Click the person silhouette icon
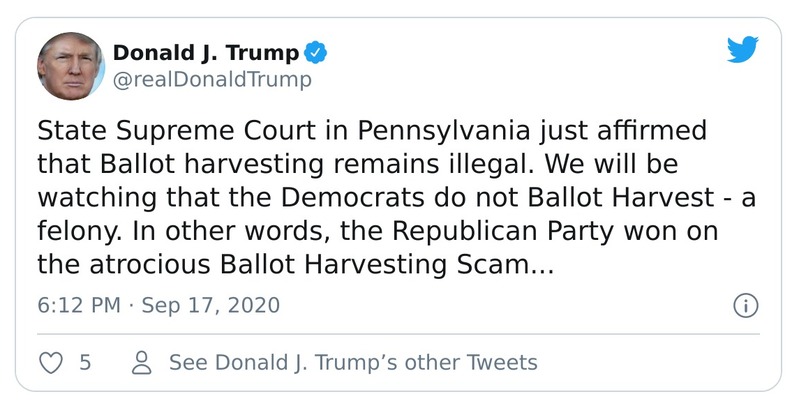The image size is (799, 408). pyautogui.click(x=143, y=362)
